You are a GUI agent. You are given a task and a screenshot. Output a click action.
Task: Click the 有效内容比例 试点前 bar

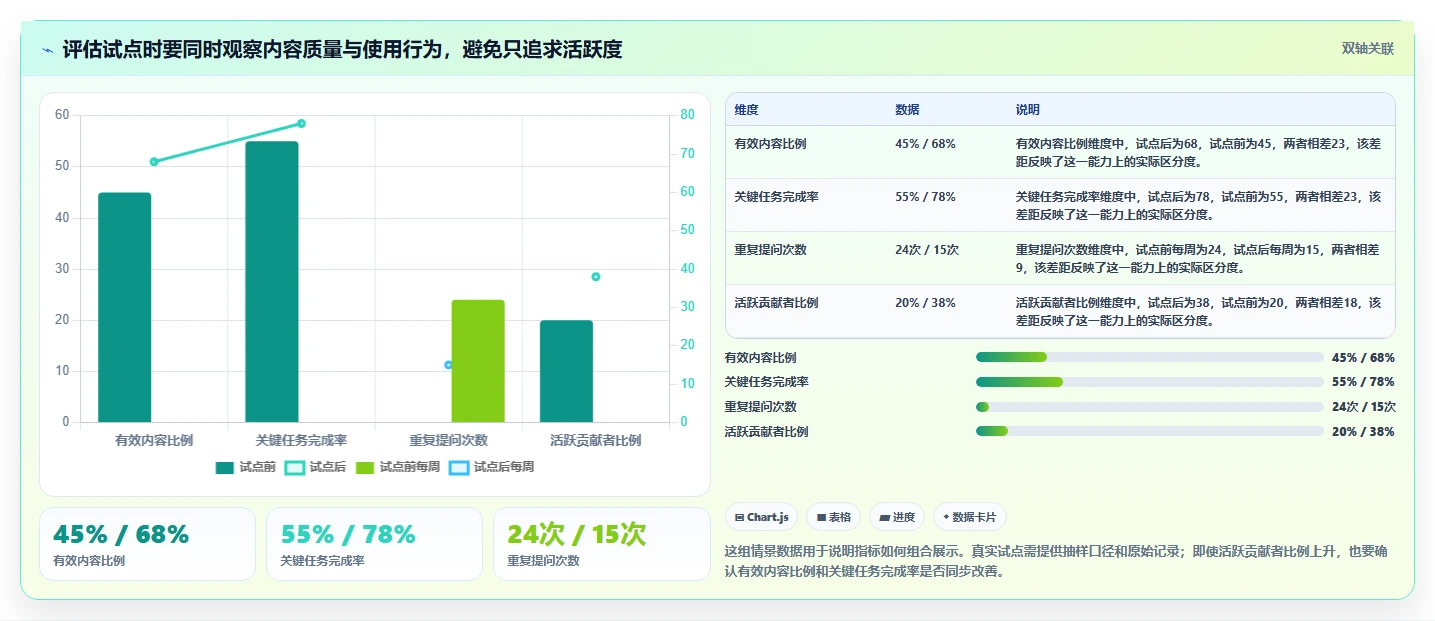[x=124, y=307]
